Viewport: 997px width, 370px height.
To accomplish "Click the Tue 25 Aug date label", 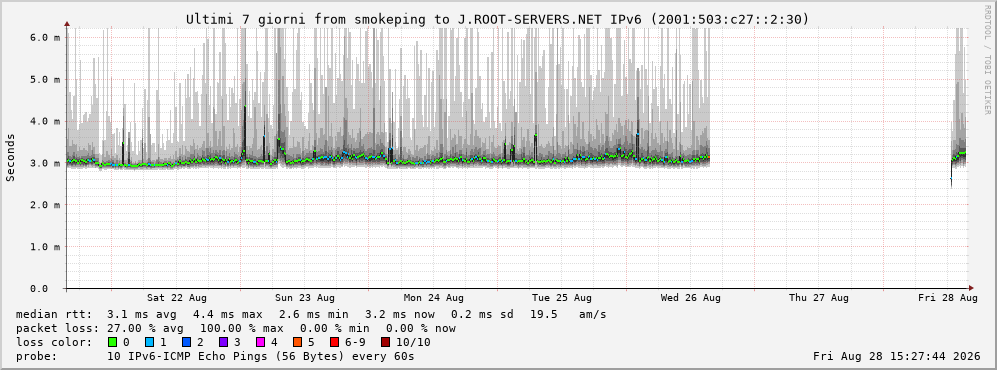I will pyautogui.click(x=562, y=298).
